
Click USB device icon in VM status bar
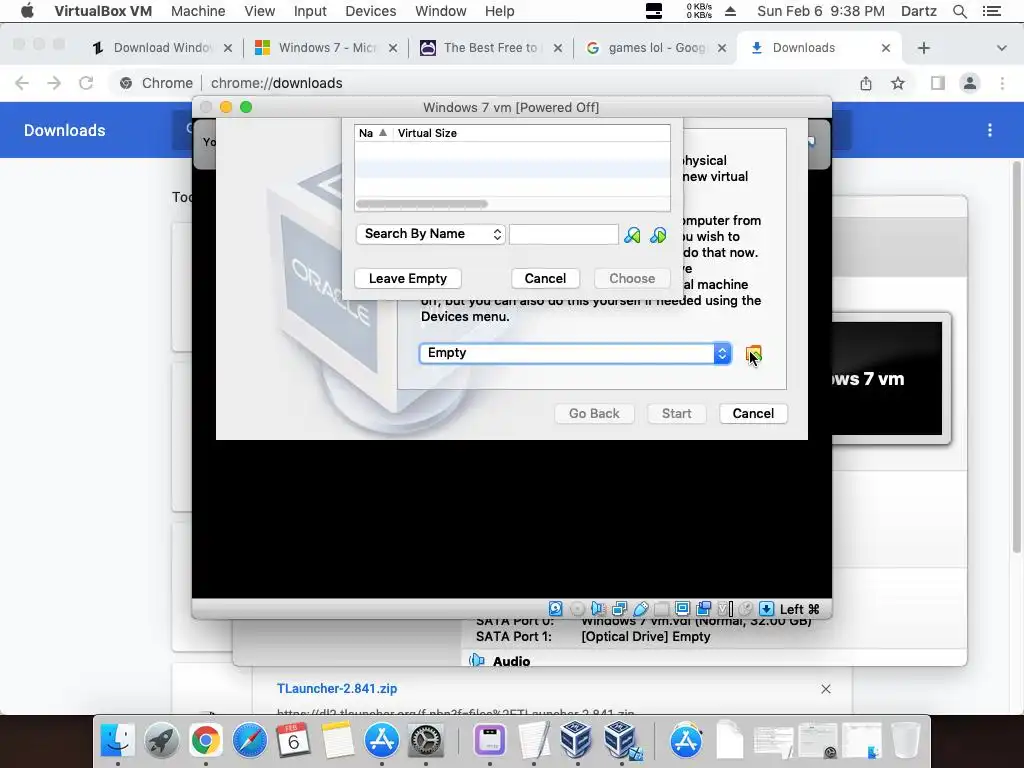click(x=641, y=609)
